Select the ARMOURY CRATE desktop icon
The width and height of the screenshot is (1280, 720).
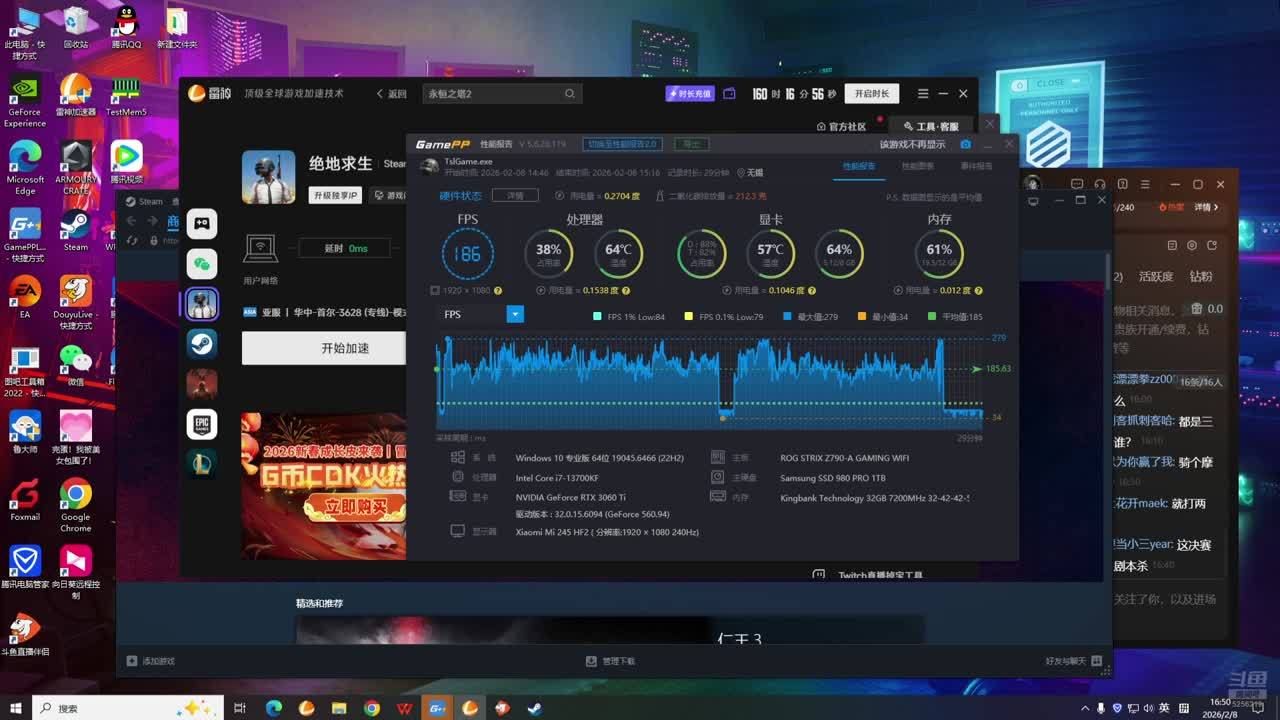point(76,167)
